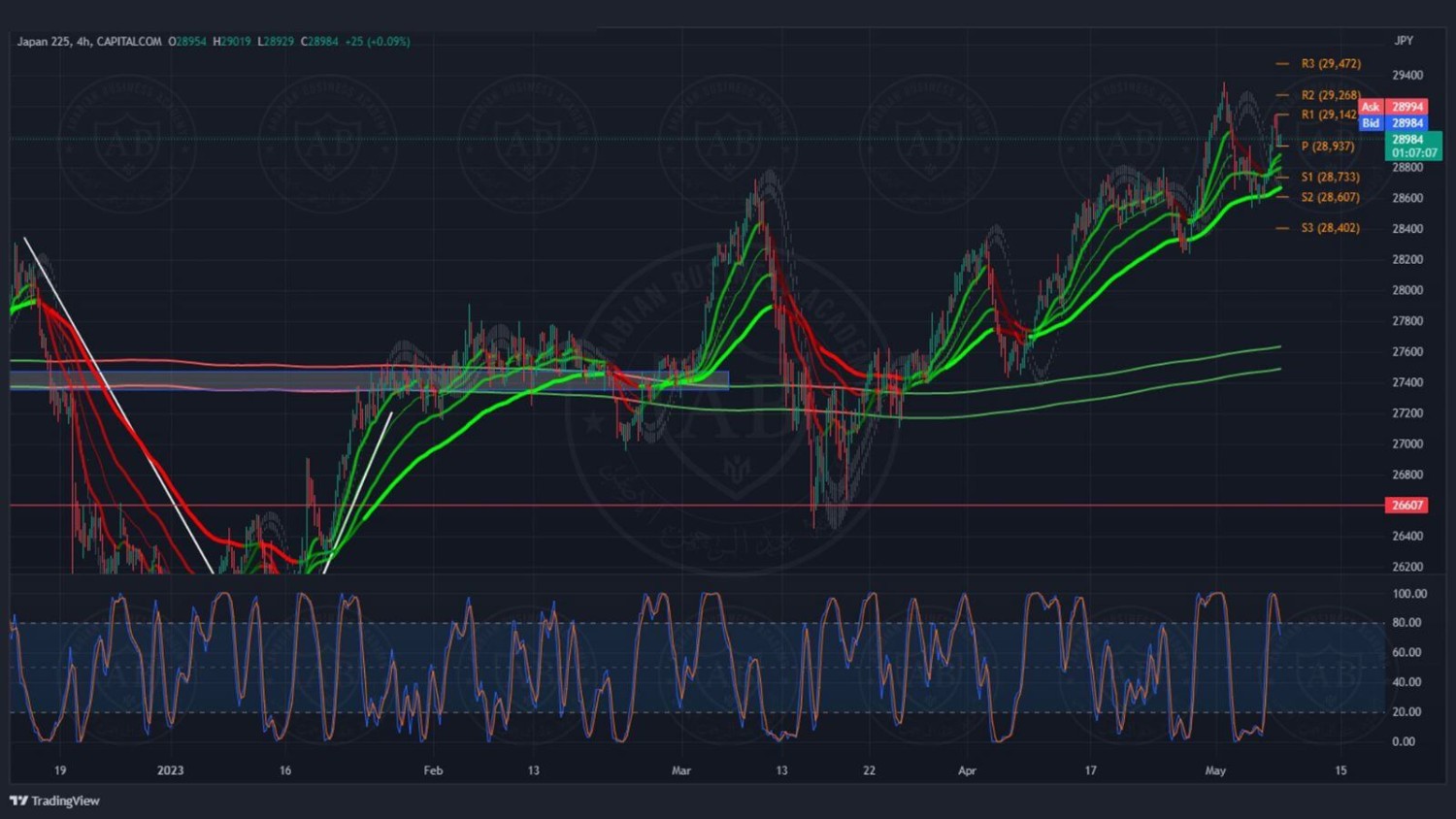1456x819 pixels.
Task: Click the TradingView logo
Action: (55, 801)
